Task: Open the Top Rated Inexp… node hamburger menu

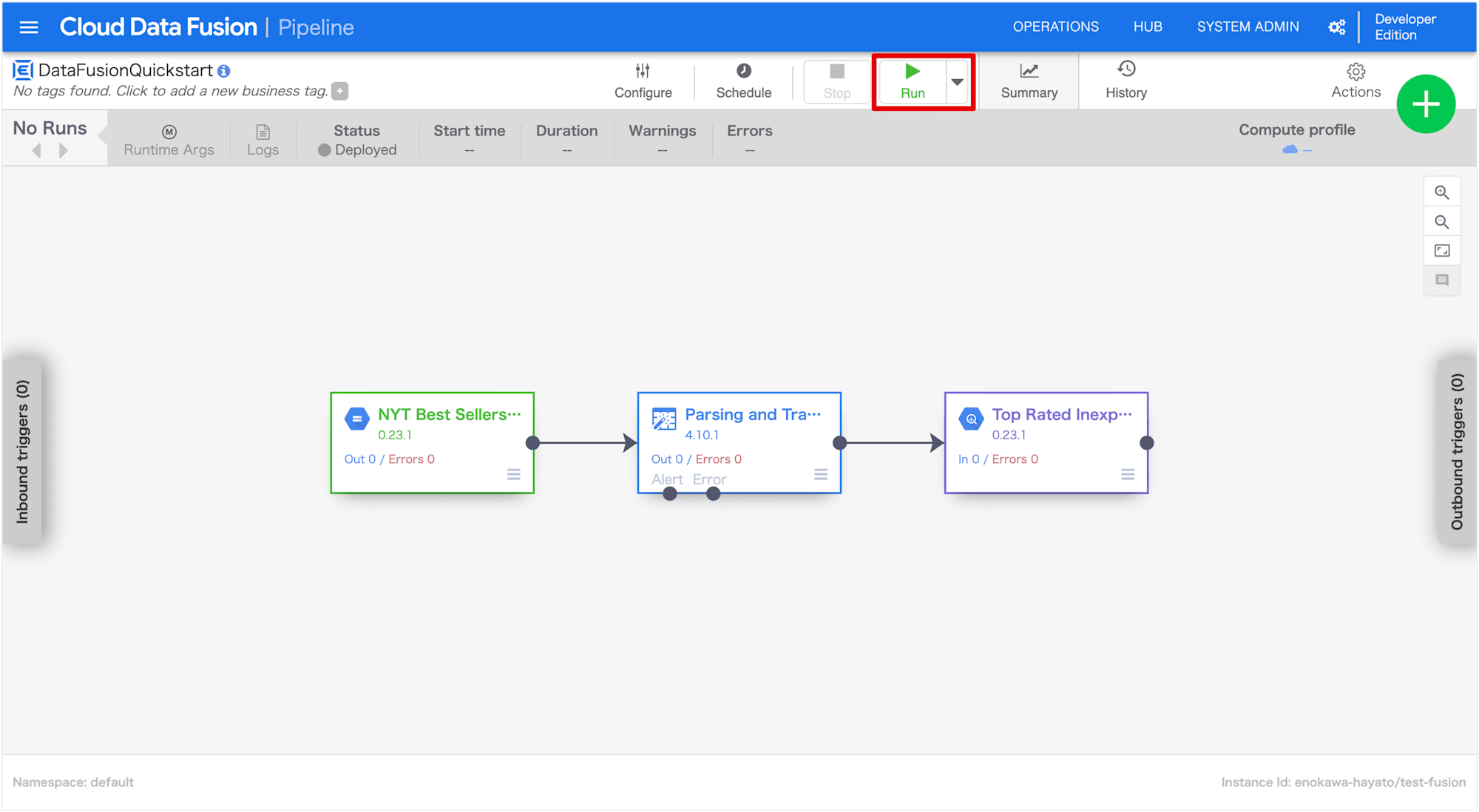Action: point(1127,474)
